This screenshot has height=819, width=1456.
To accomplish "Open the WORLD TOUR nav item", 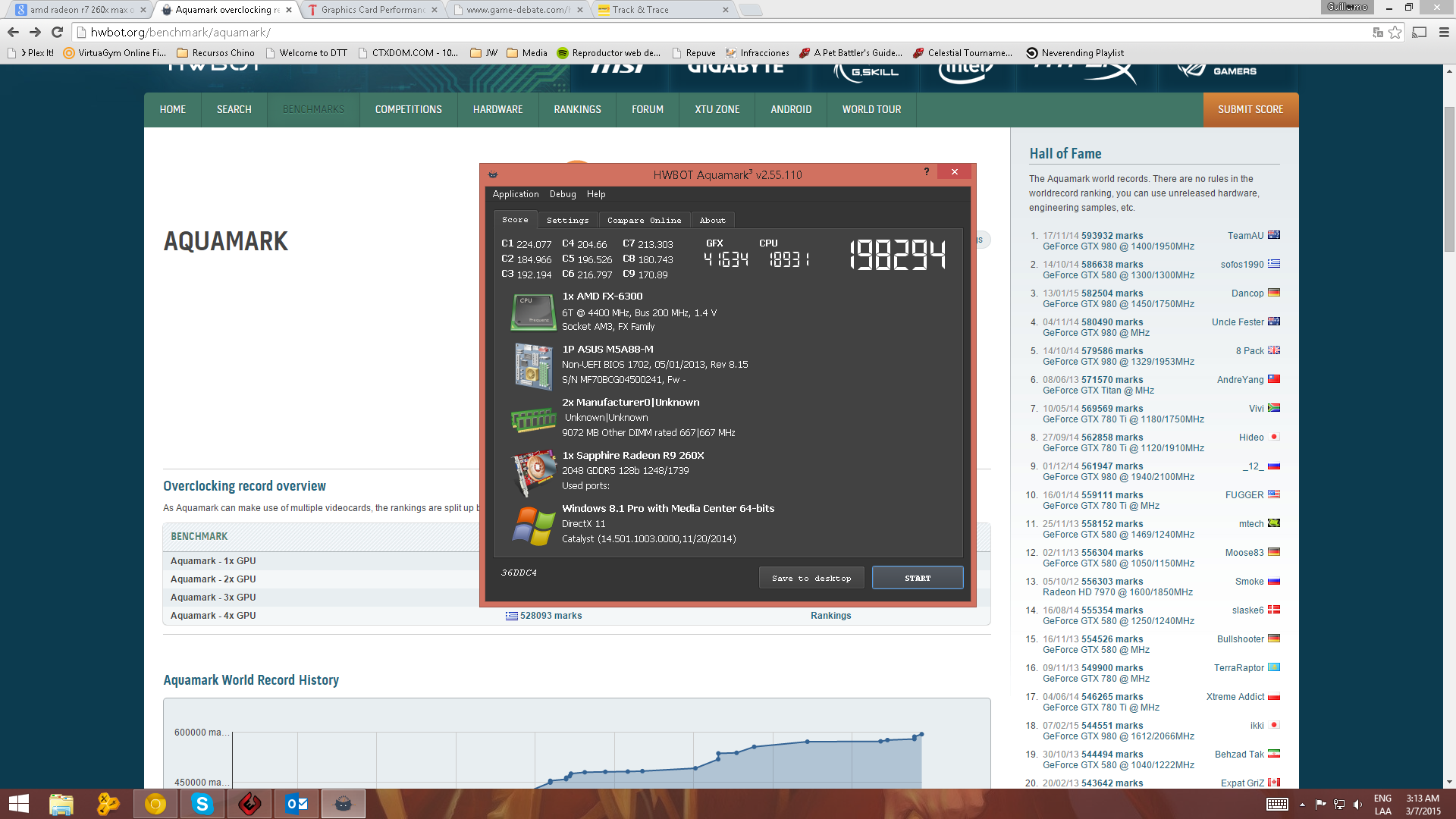I will [872, 110].
